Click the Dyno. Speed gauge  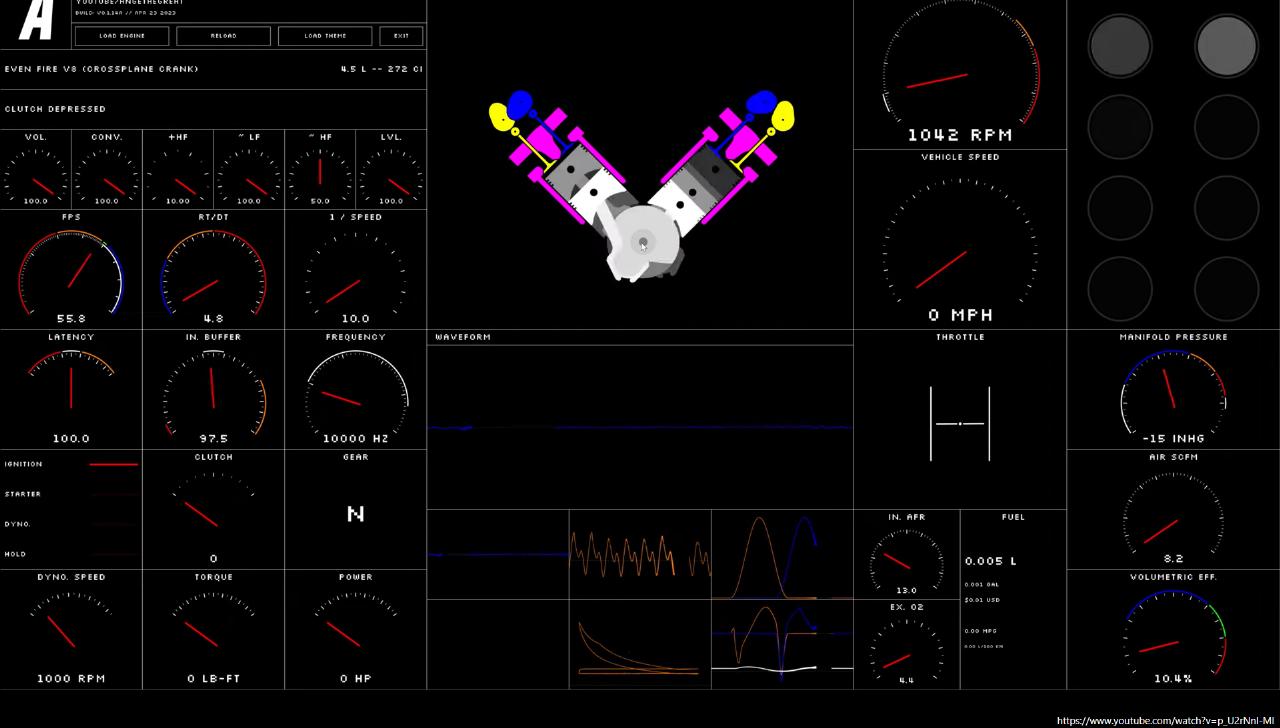[71, 630]
